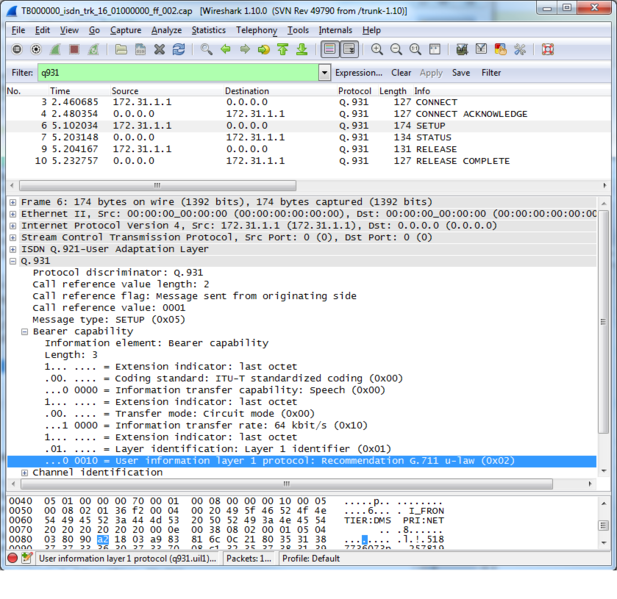Image resolution: width=617 pixels, height=599 pixels.
Task: Select Message type: SETUP (0x05) line
Action: tap(109, 320)
